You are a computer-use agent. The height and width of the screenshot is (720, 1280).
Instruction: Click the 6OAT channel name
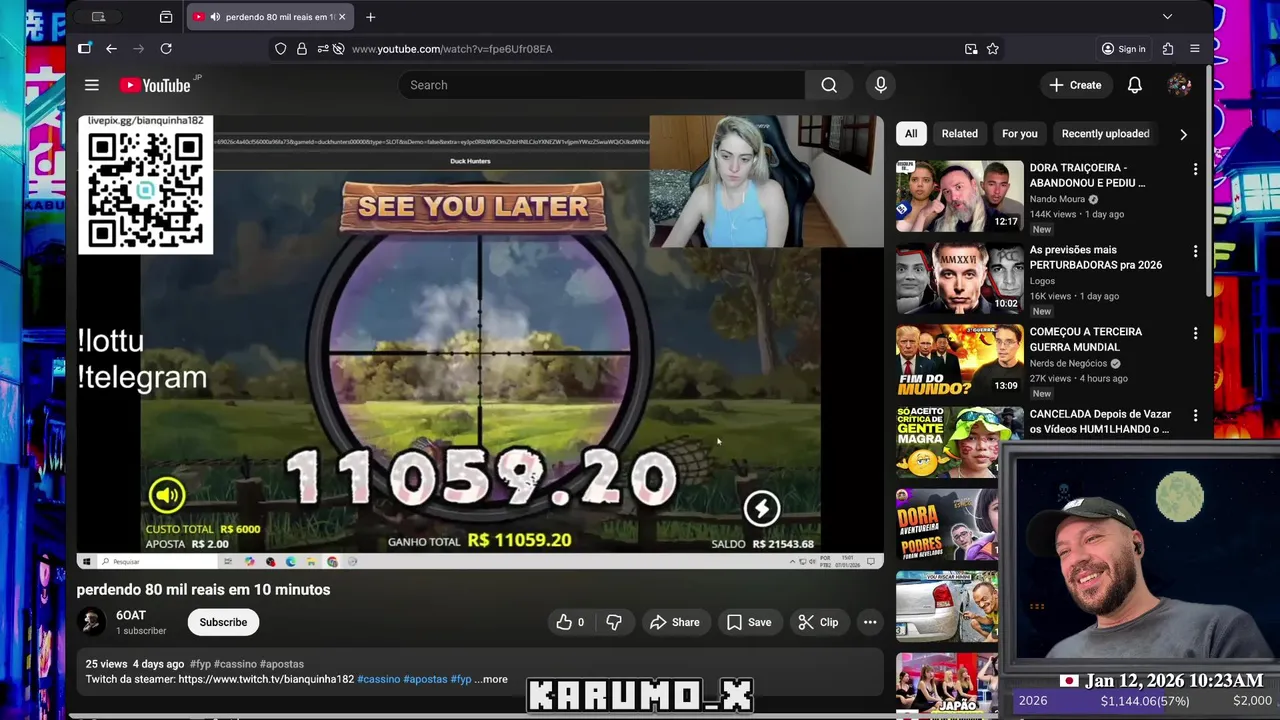[131, 615]
